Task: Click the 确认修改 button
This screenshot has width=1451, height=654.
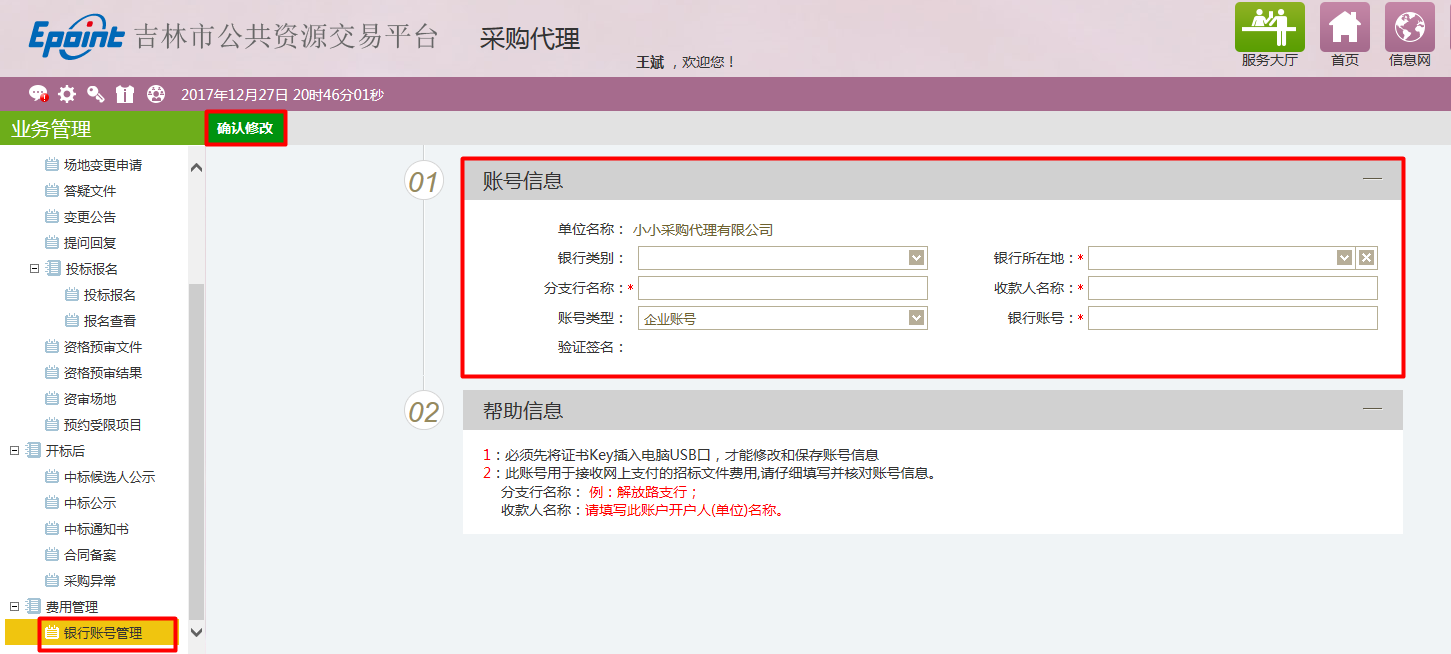Action: click(245, 128)
